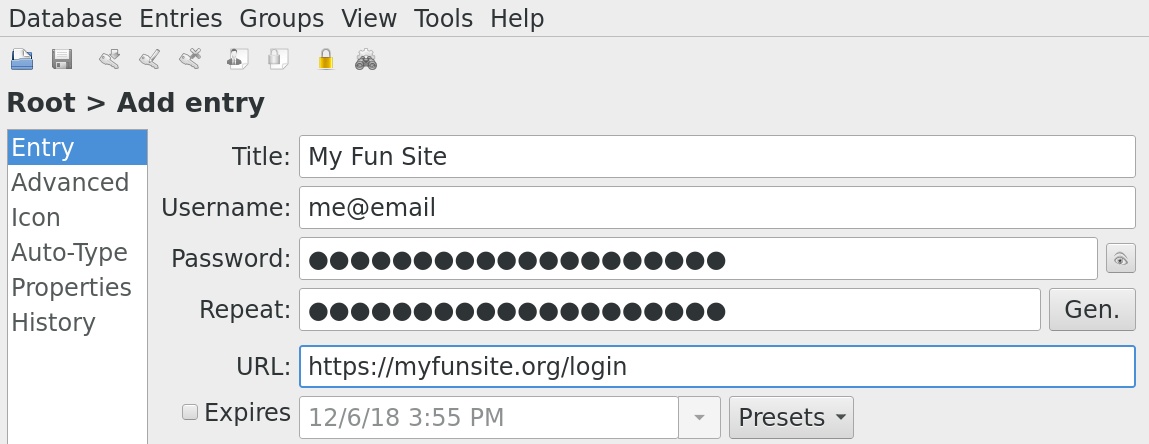1149x444 pixels.
Task: Switch to the Auto-Type section
Action: point(69,252)
